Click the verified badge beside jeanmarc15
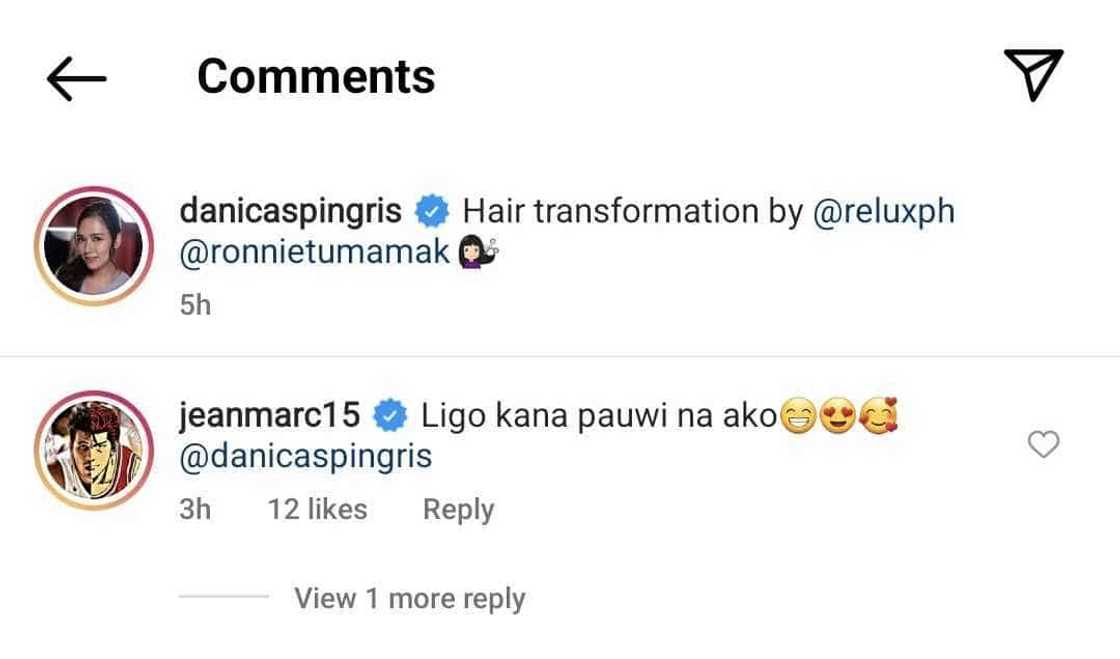1120x659 pixels. [392, 414]
